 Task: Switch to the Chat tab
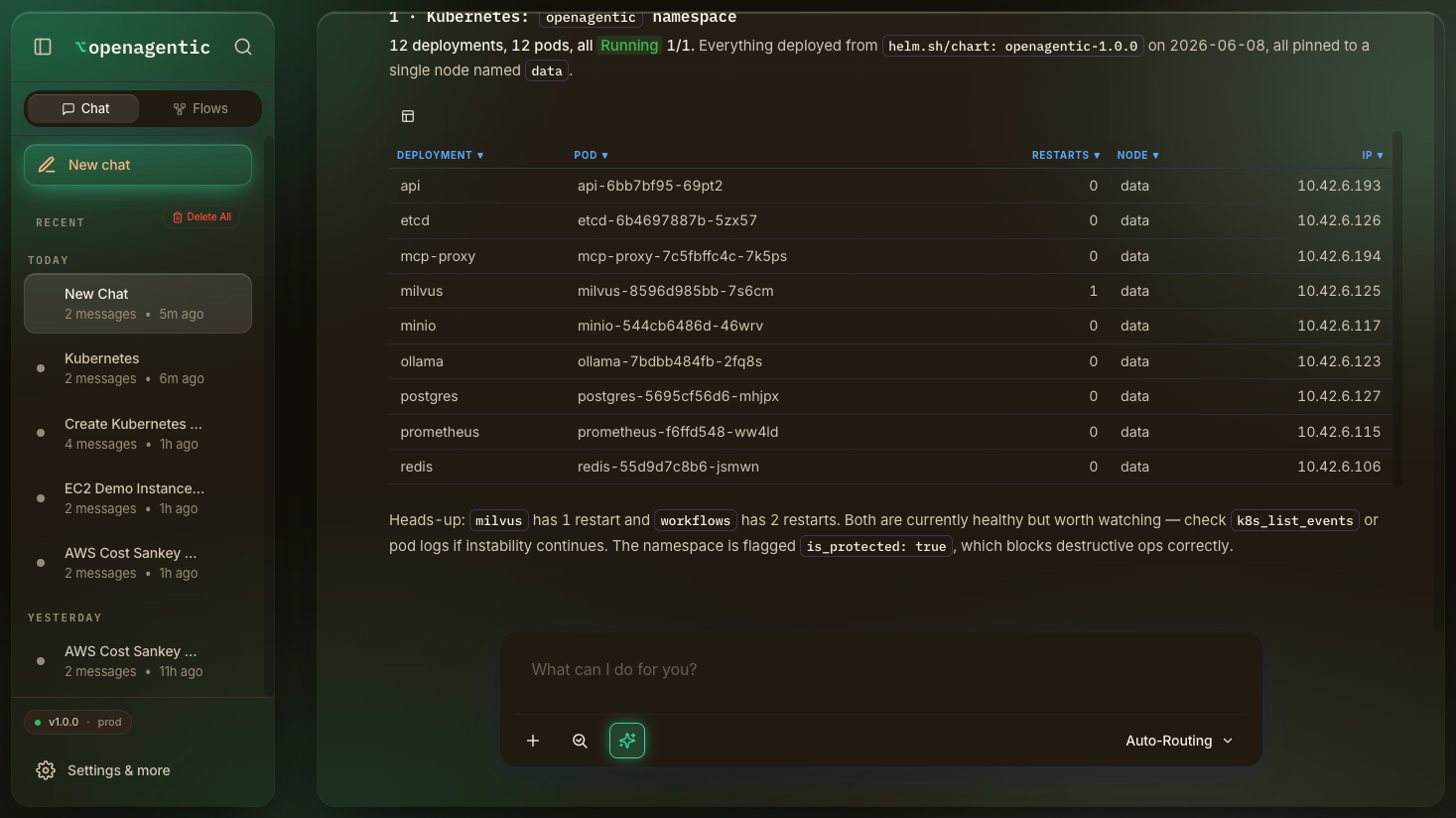coord(83,108)
